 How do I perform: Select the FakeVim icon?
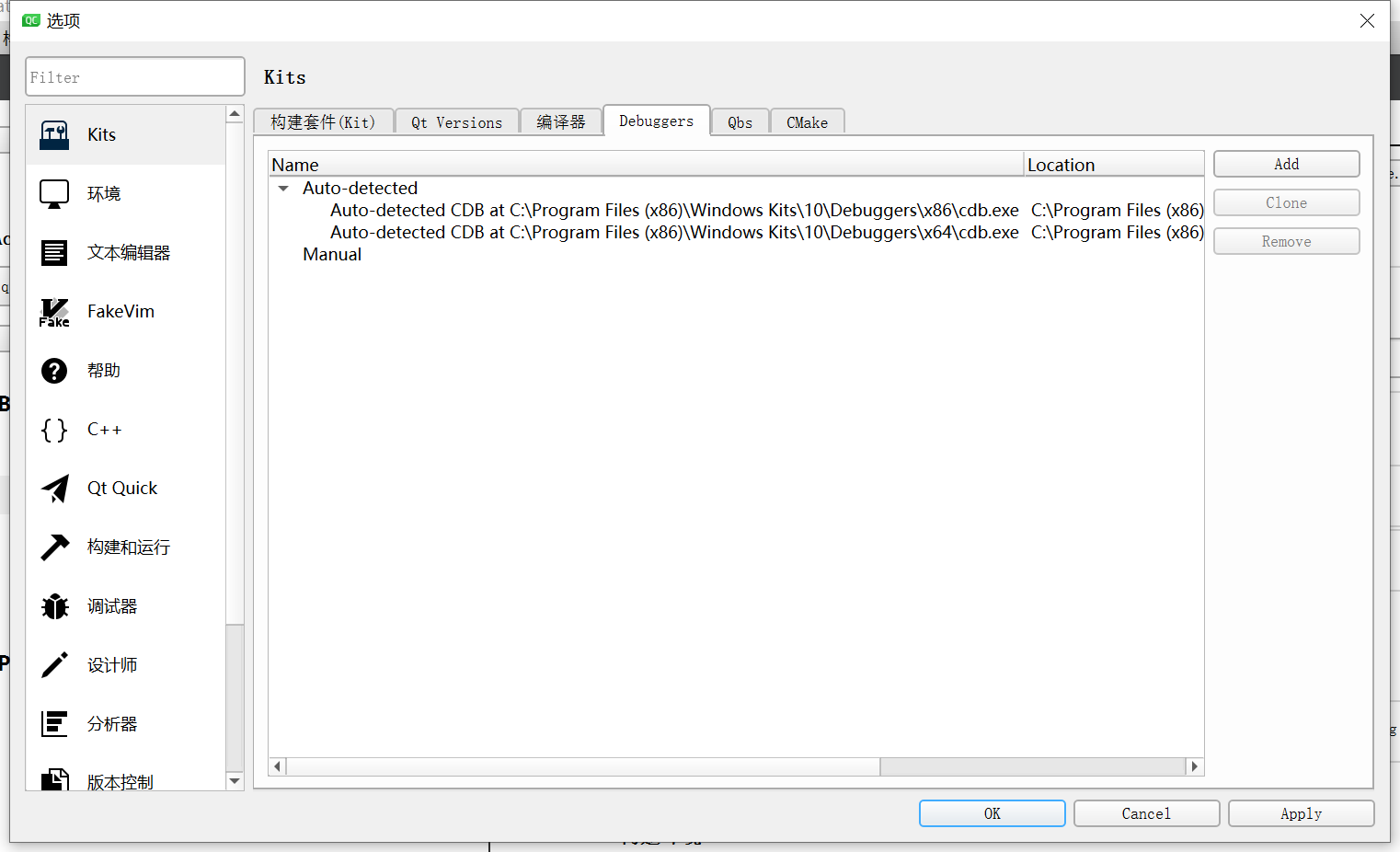tap(54, 312)
